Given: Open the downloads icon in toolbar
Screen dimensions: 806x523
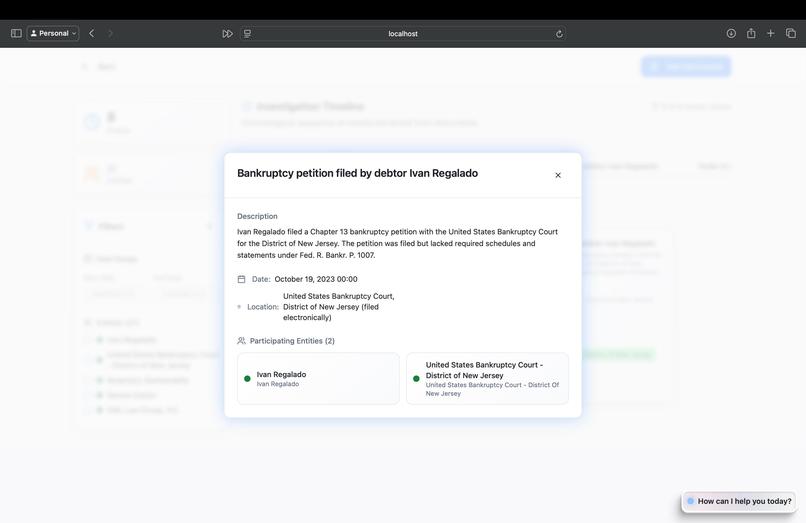Looking at the screenshot, I should point(731,33).
